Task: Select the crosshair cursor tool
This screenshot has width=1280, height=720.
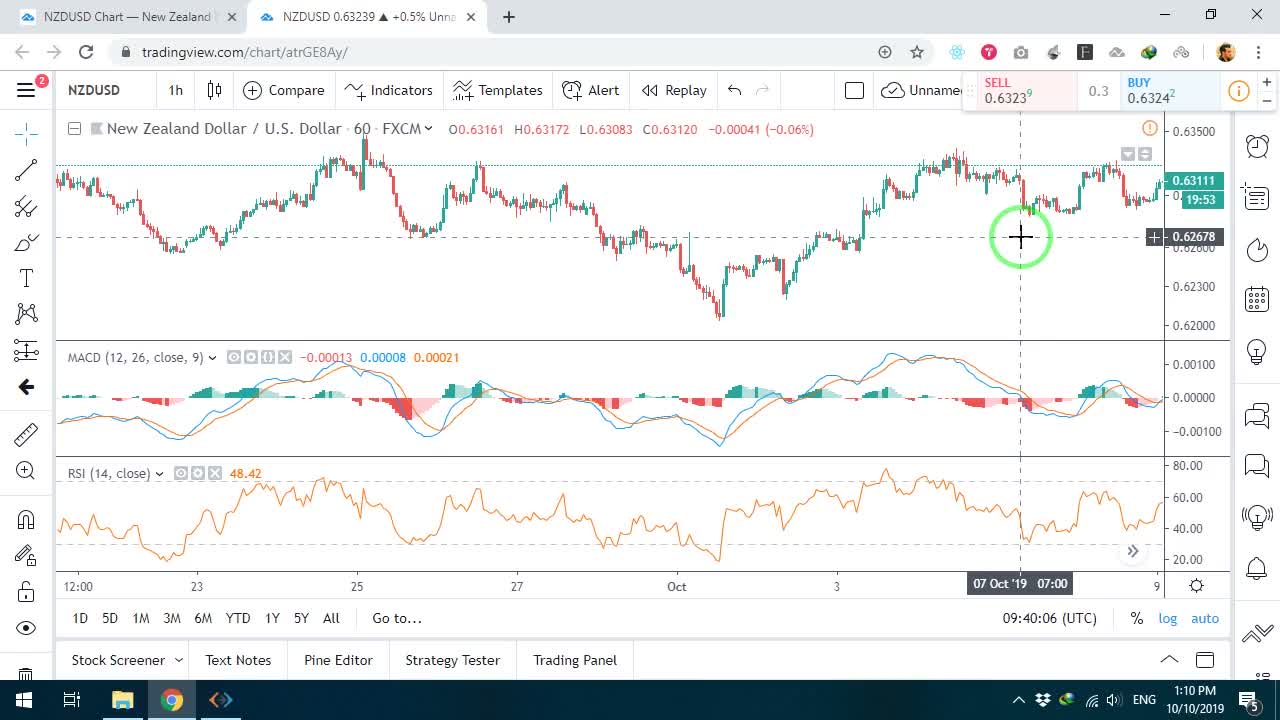Action: pos(26,133)
